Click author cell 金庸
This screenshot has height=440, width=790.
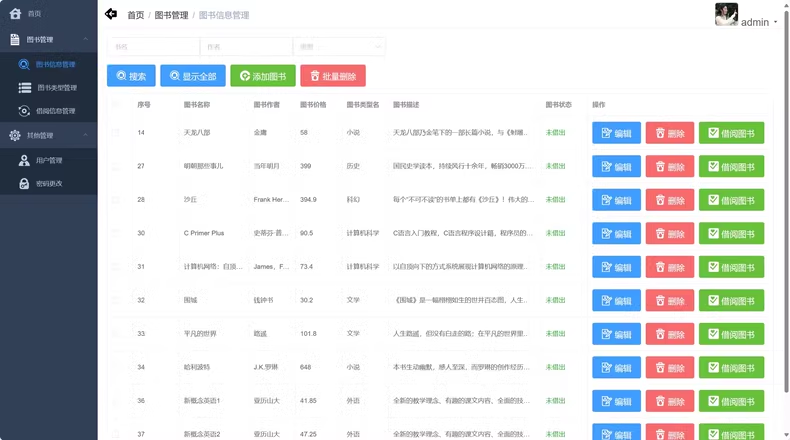(260, 133)
